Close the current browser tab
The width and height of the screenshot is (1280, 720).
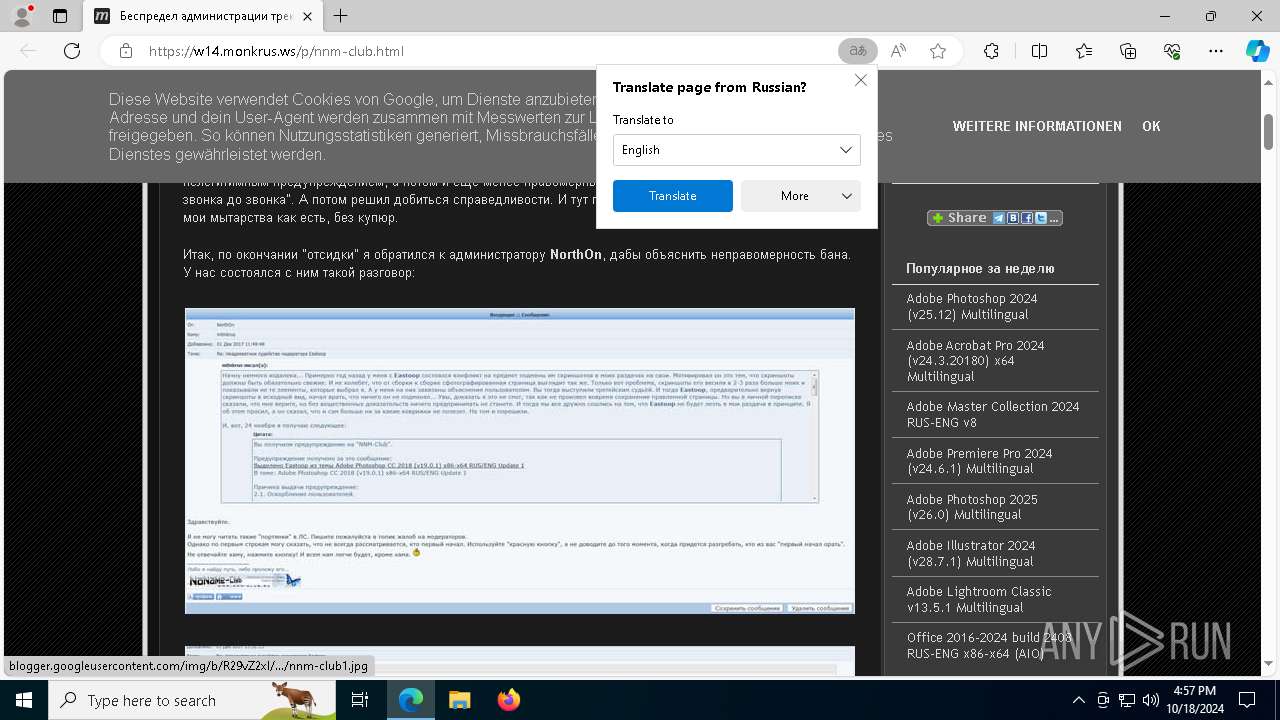pos(305,16)
